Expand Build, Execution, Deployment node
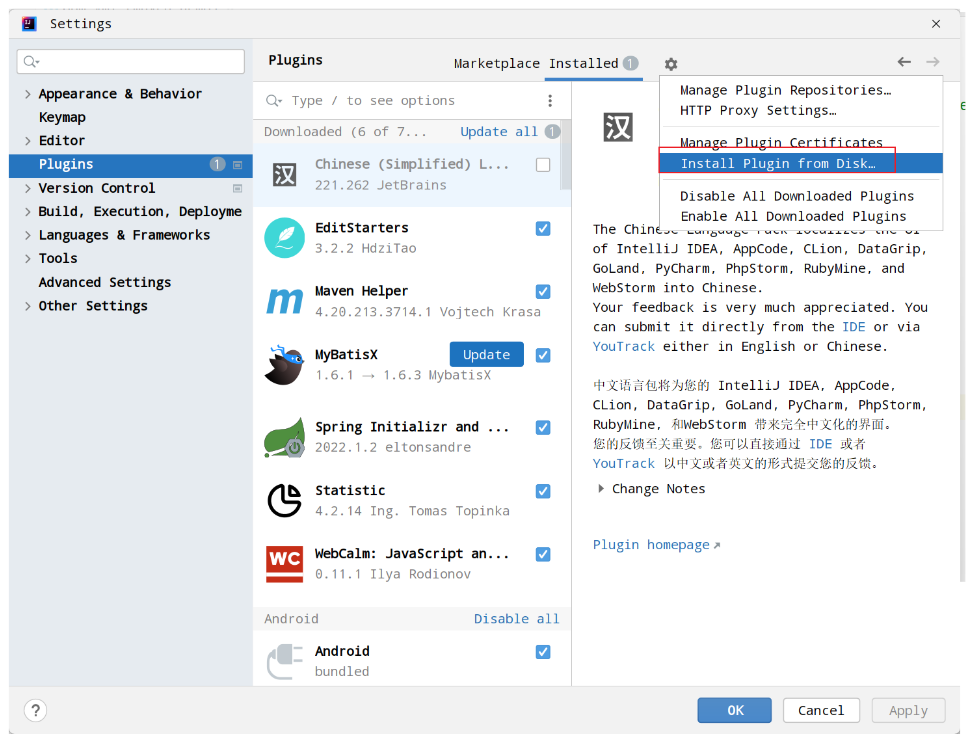Viewport: 966px width, 736px height. click(x=28, y=212)
